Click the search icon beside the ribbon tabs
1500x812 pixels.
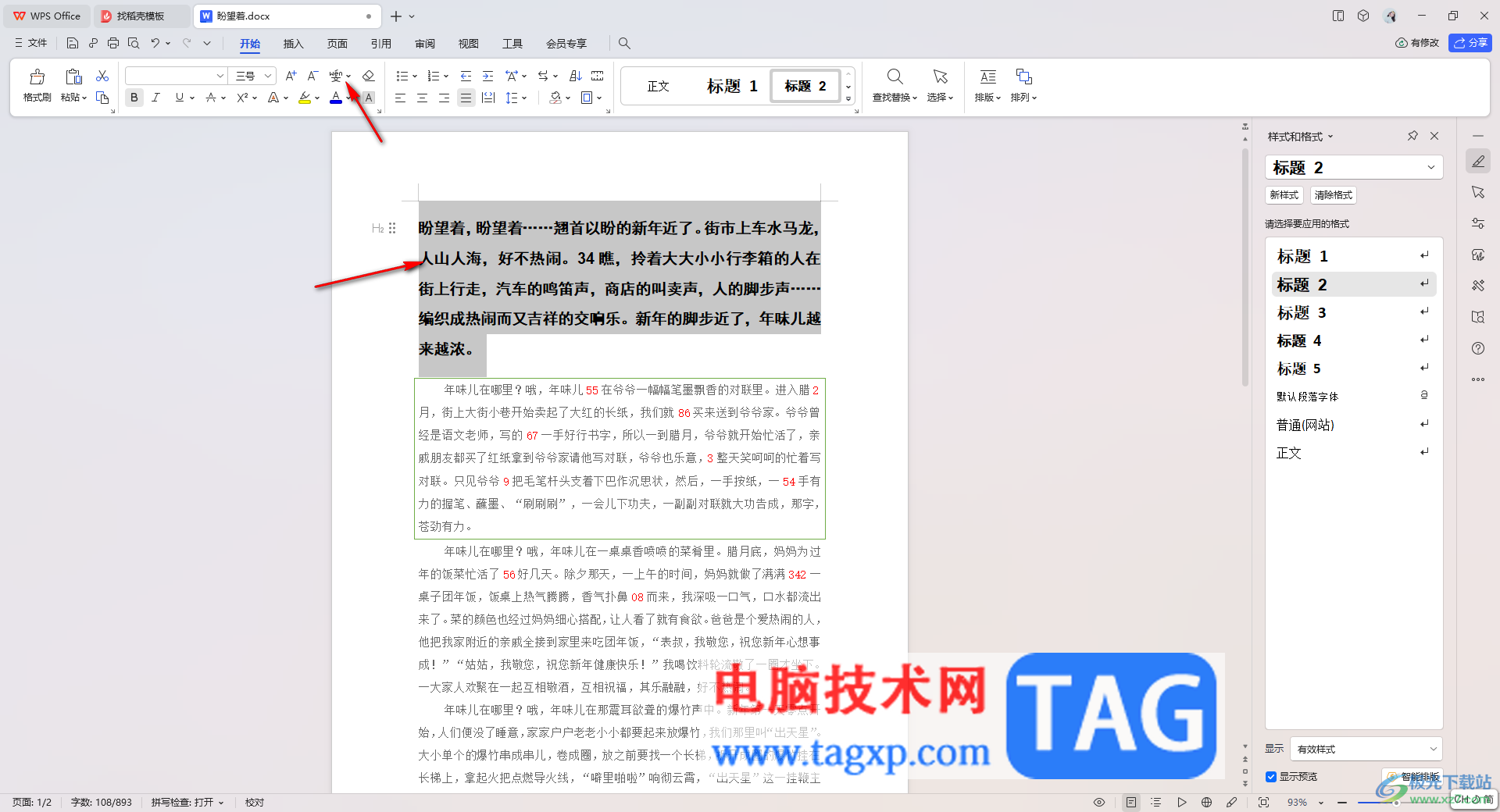tap(624, 44)
